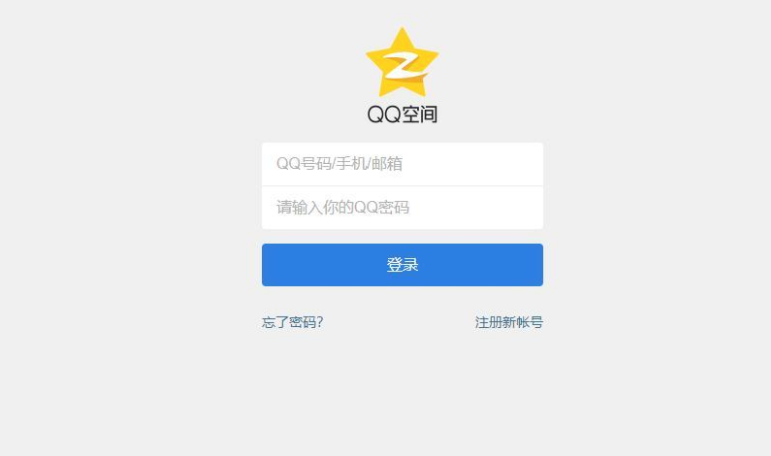Screen dimensions: 771x456
Task: Select the QQ number, phone, or email box
Action: 402,164
